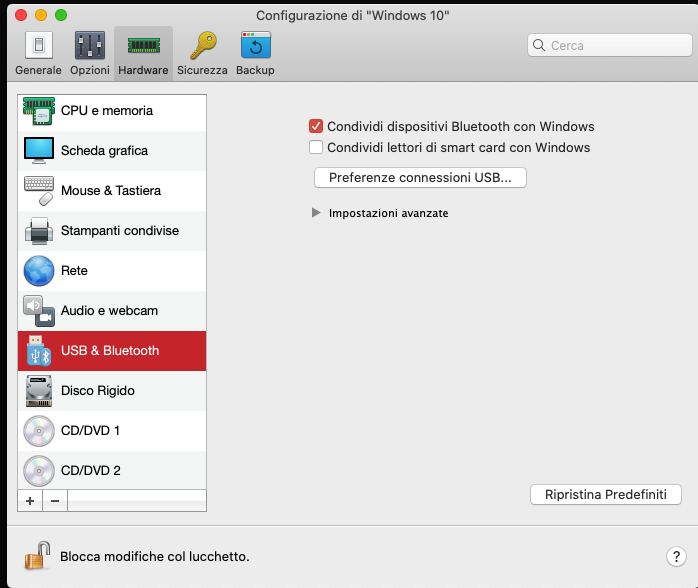The width and height of the screenshot is (698, 588).
Task: Click the Impostazioni avanzate label
Action: click(x=389, y=213)
